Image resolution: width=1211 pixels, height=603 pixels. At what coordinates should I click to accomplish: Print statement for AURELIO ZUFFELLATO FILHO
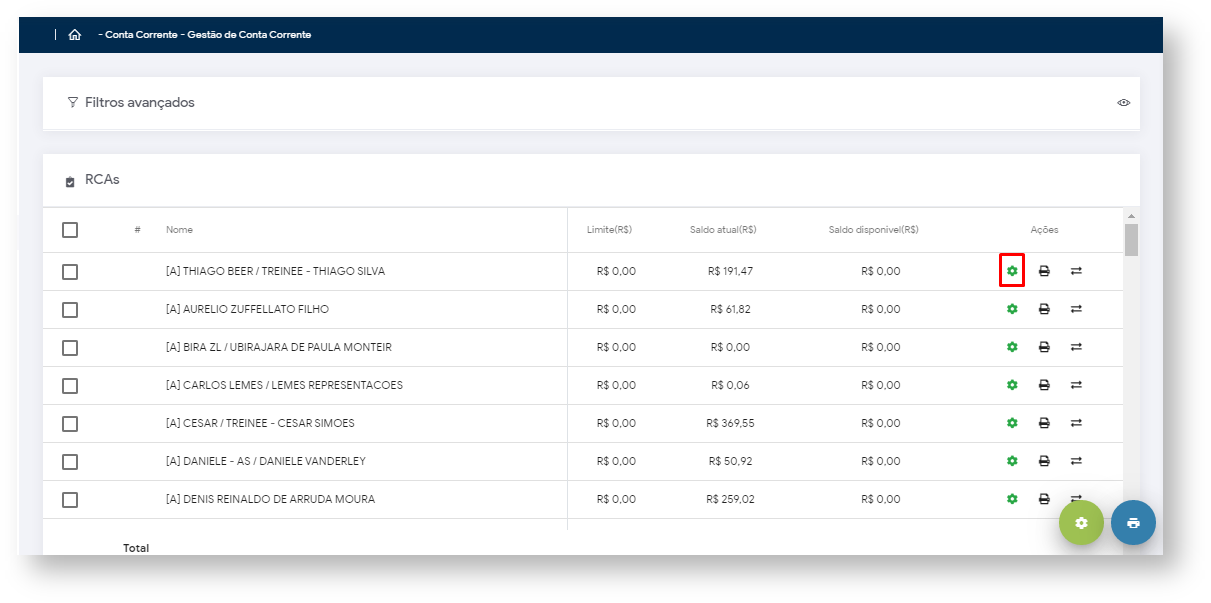coord(1044,309)
